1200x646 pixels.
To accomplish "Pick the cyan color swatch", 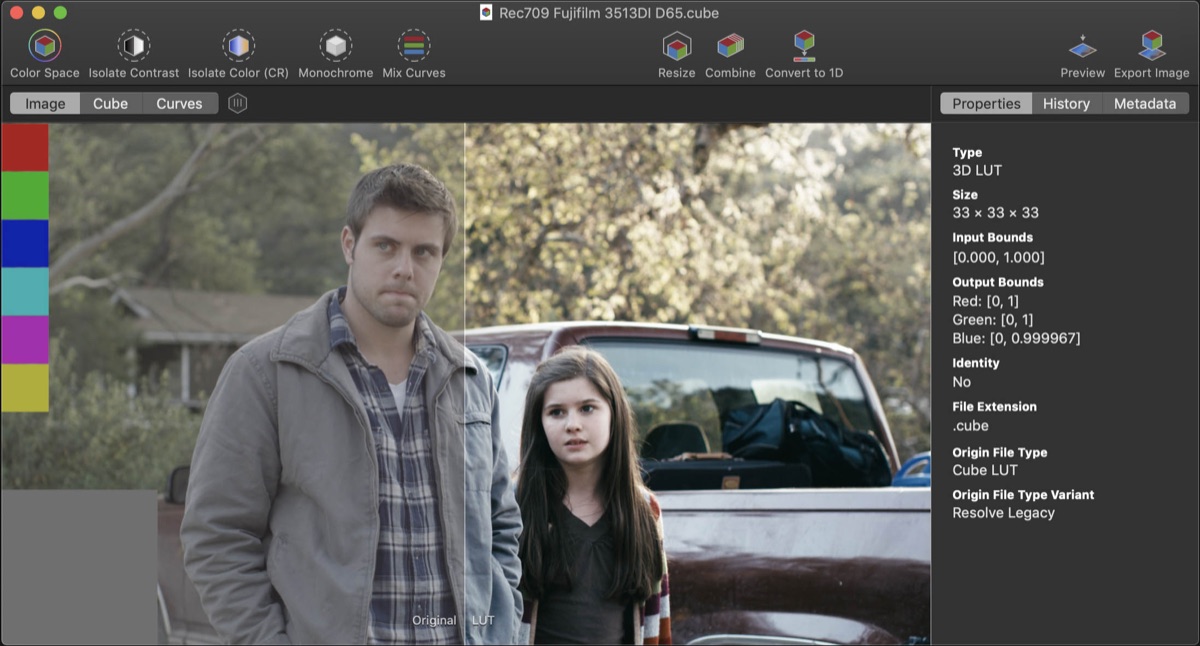I will pyautogui.click(x=25, y=291).
